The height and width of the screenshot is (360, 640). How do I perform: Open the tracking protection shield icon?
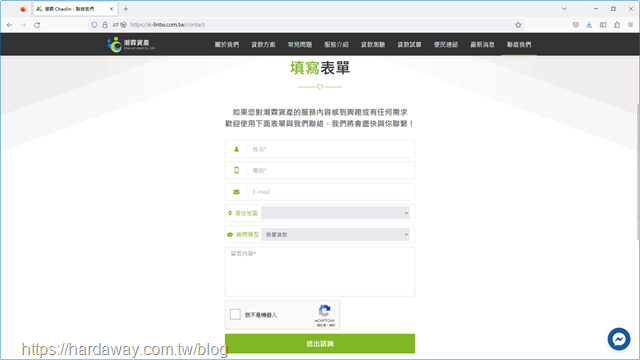pos(94,25)
